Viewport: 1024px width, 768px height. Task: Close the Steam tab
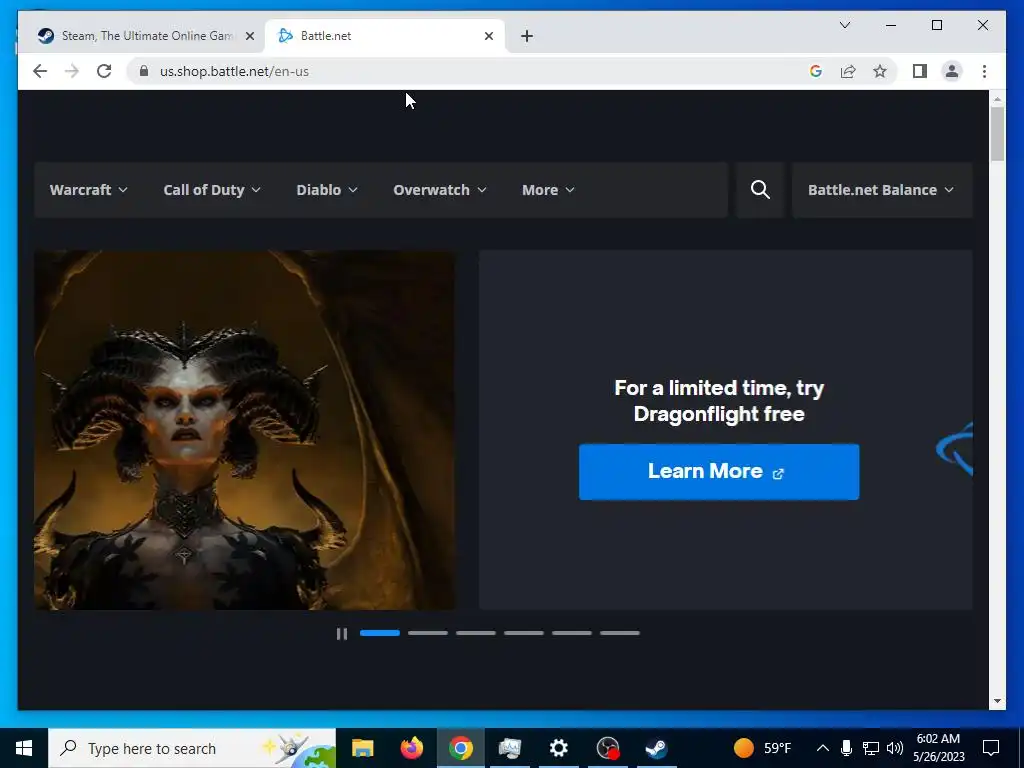tap(249, 36)
